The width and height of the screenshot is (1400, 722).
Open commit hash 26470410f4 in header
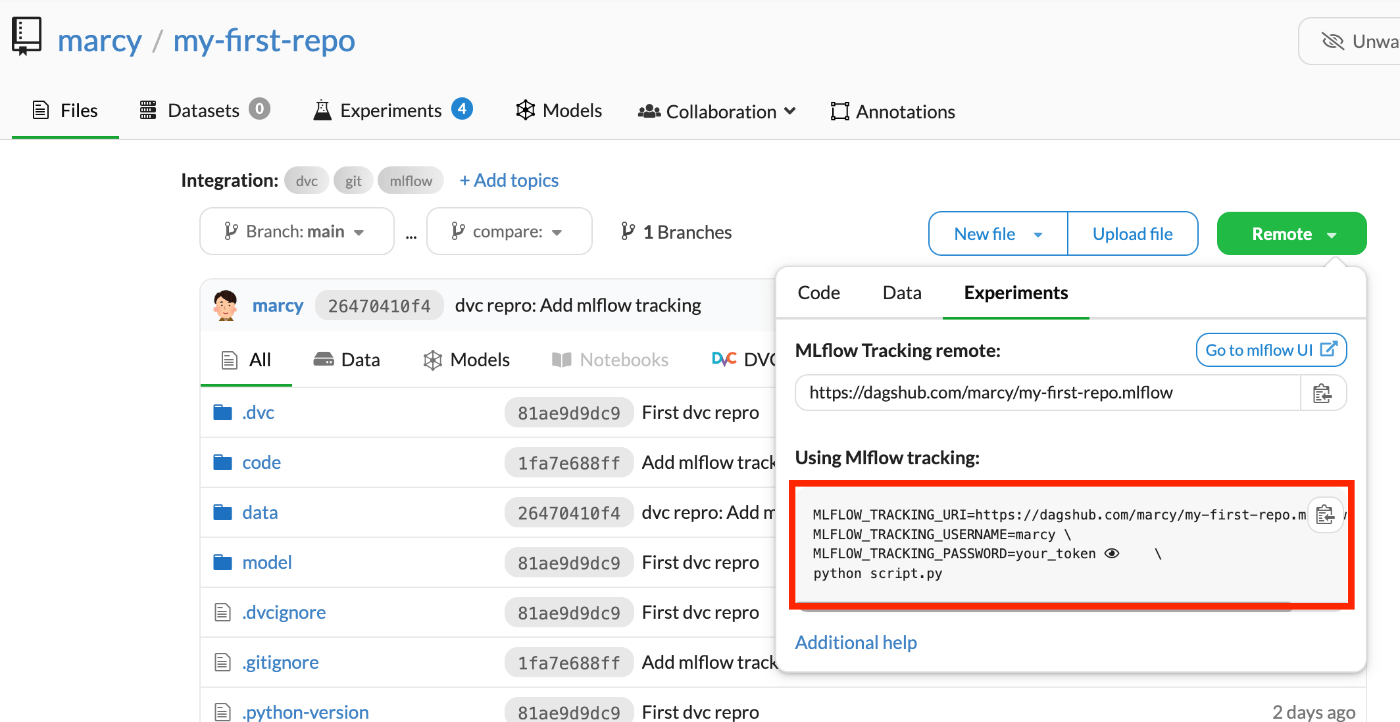[379, 306]
